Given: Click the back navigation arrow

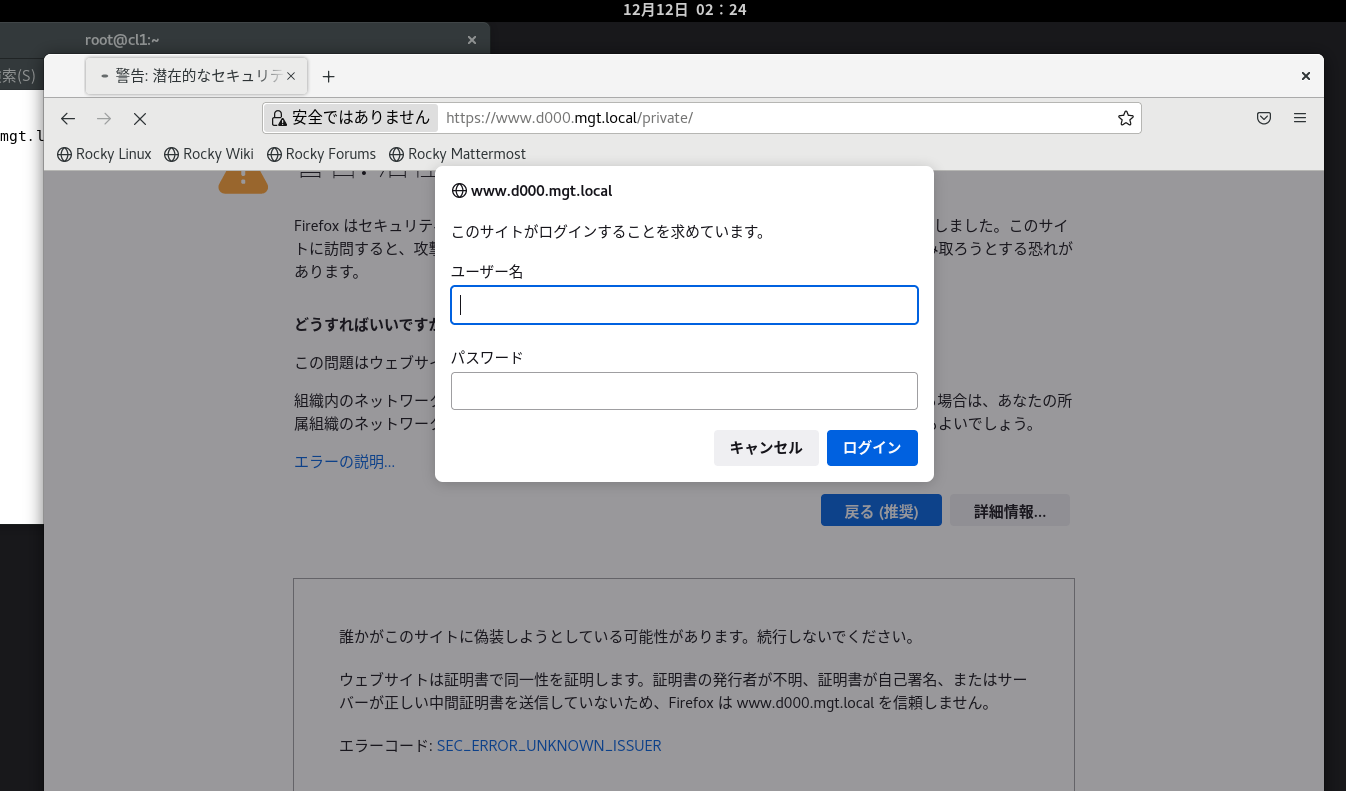Looking at the screenshot, I should coord(67,118).
